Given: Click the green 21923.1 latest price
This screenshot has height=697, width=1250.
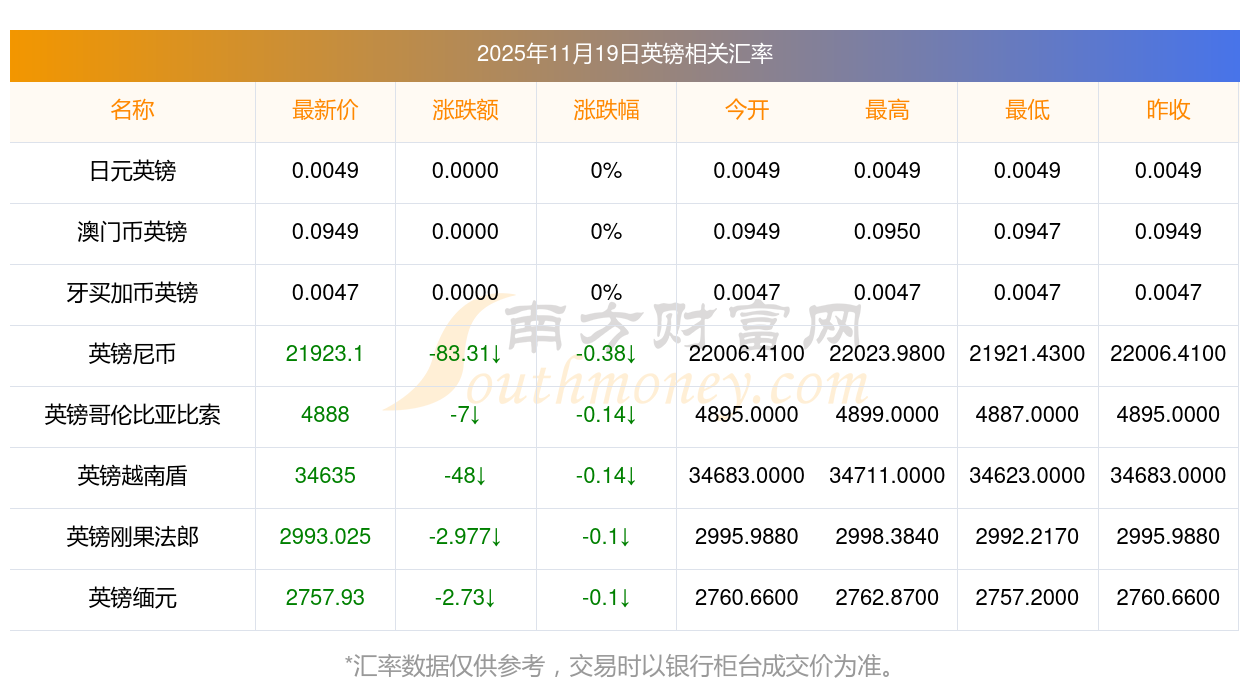Looking at the screenshot, I should [325, 354].
